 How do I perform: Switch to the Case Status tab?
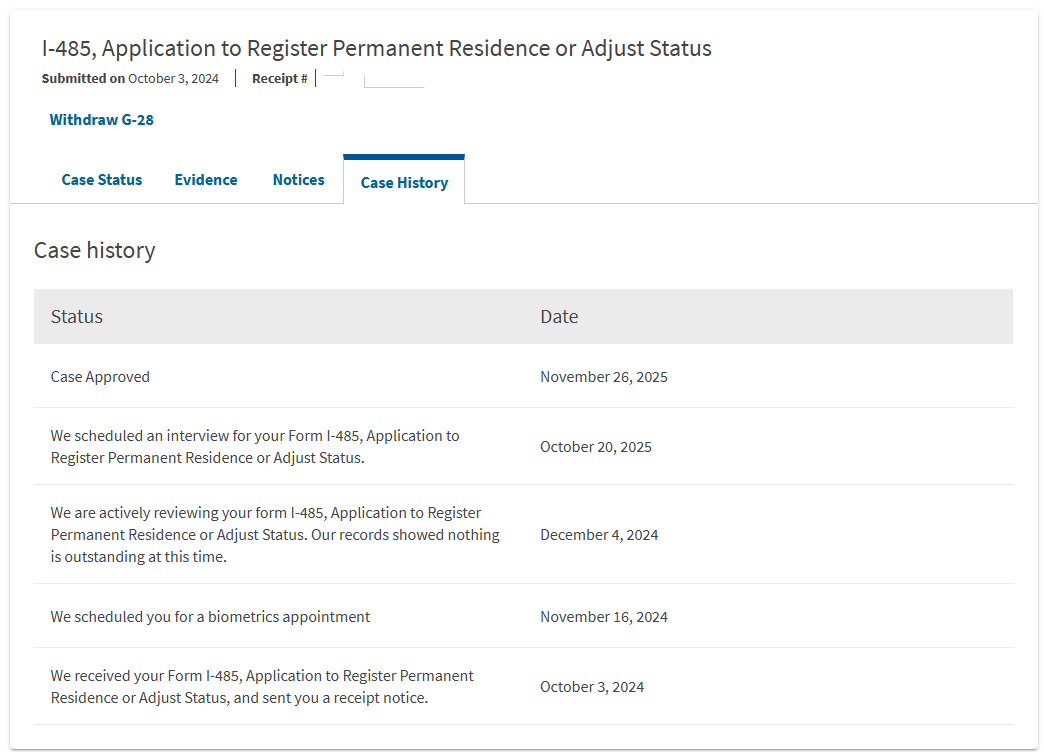click(x=102, y=180)
